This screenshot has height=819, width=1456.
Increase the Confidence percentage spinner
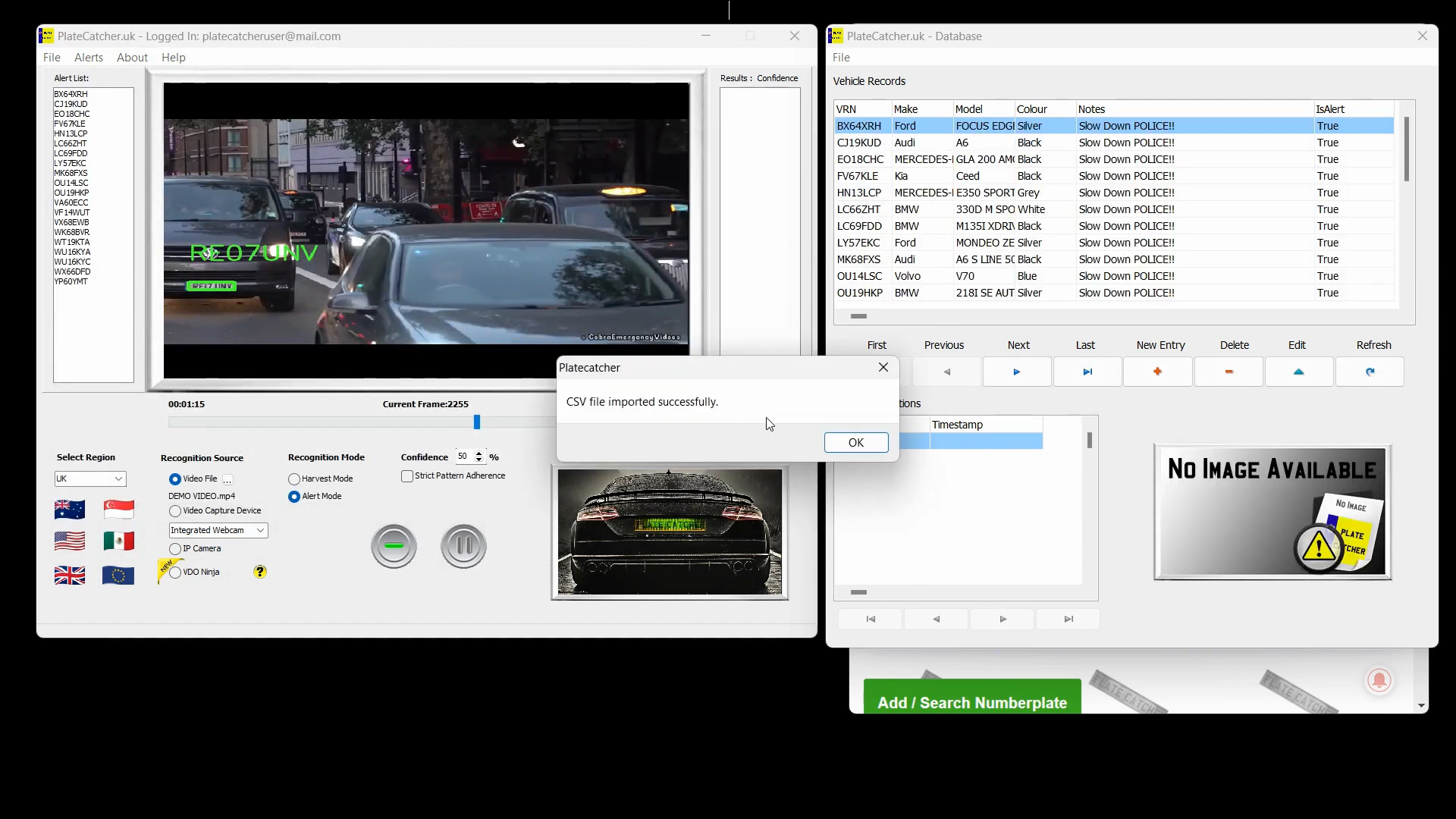[479, 453]
